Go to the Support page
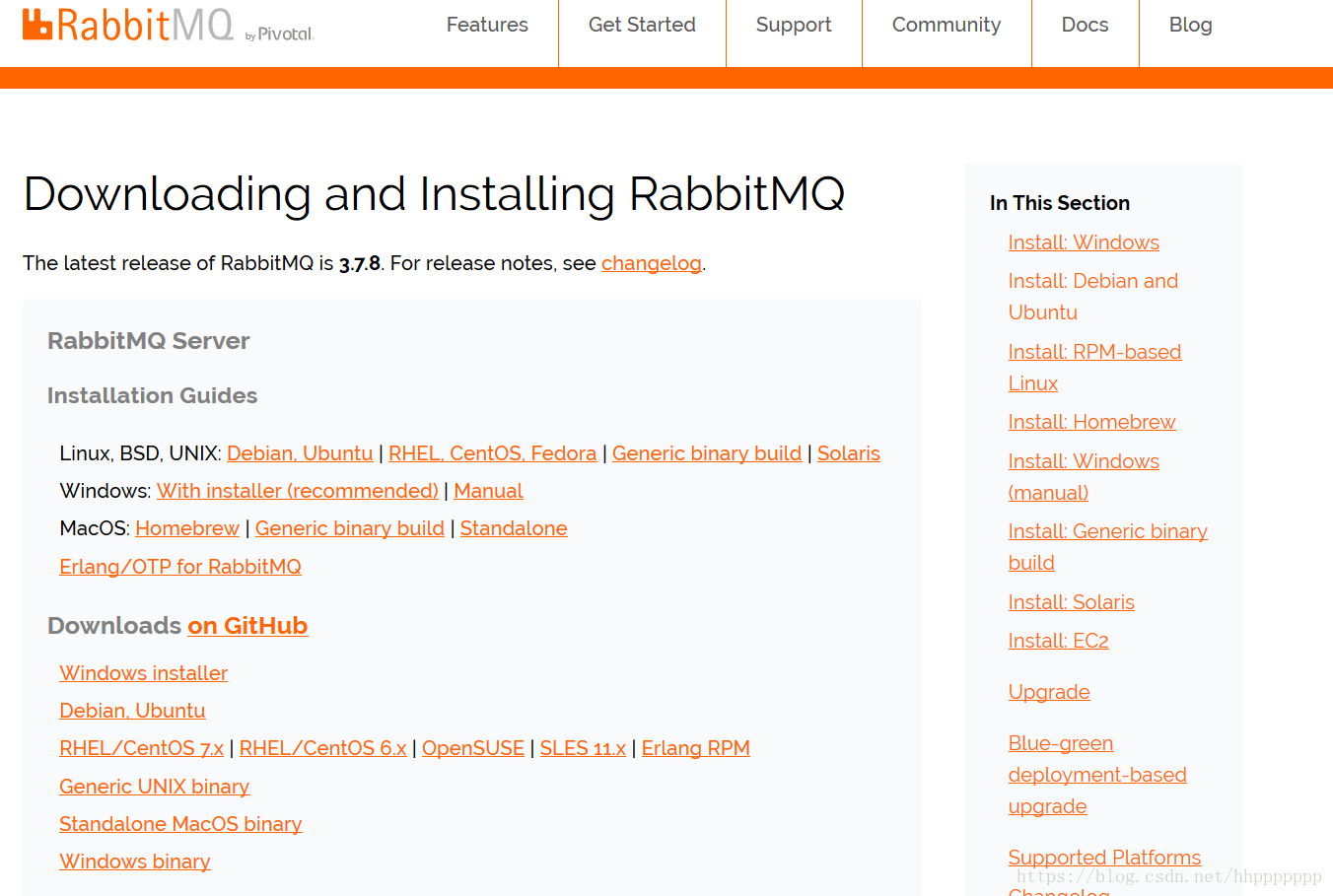This screenshot has height=896, width=1333. click(x=794, y=25)
